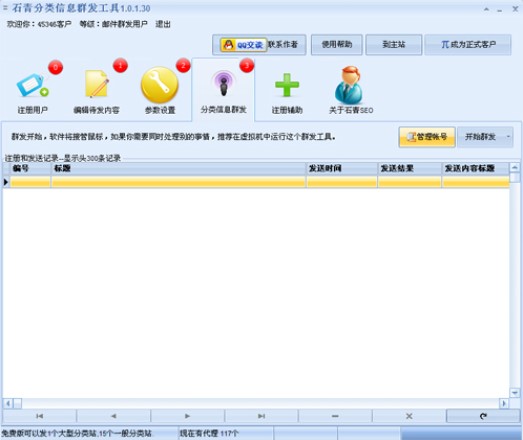Minimize the 石青分类信息群发工具 window

coord(500,10)
